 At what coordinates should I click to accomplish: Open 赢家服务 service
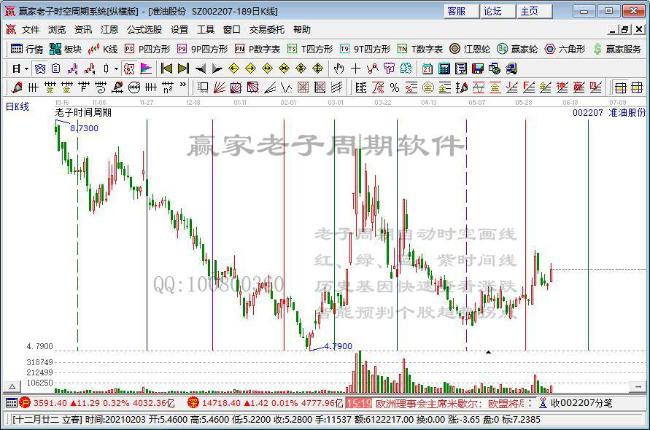tap(617, 49)
